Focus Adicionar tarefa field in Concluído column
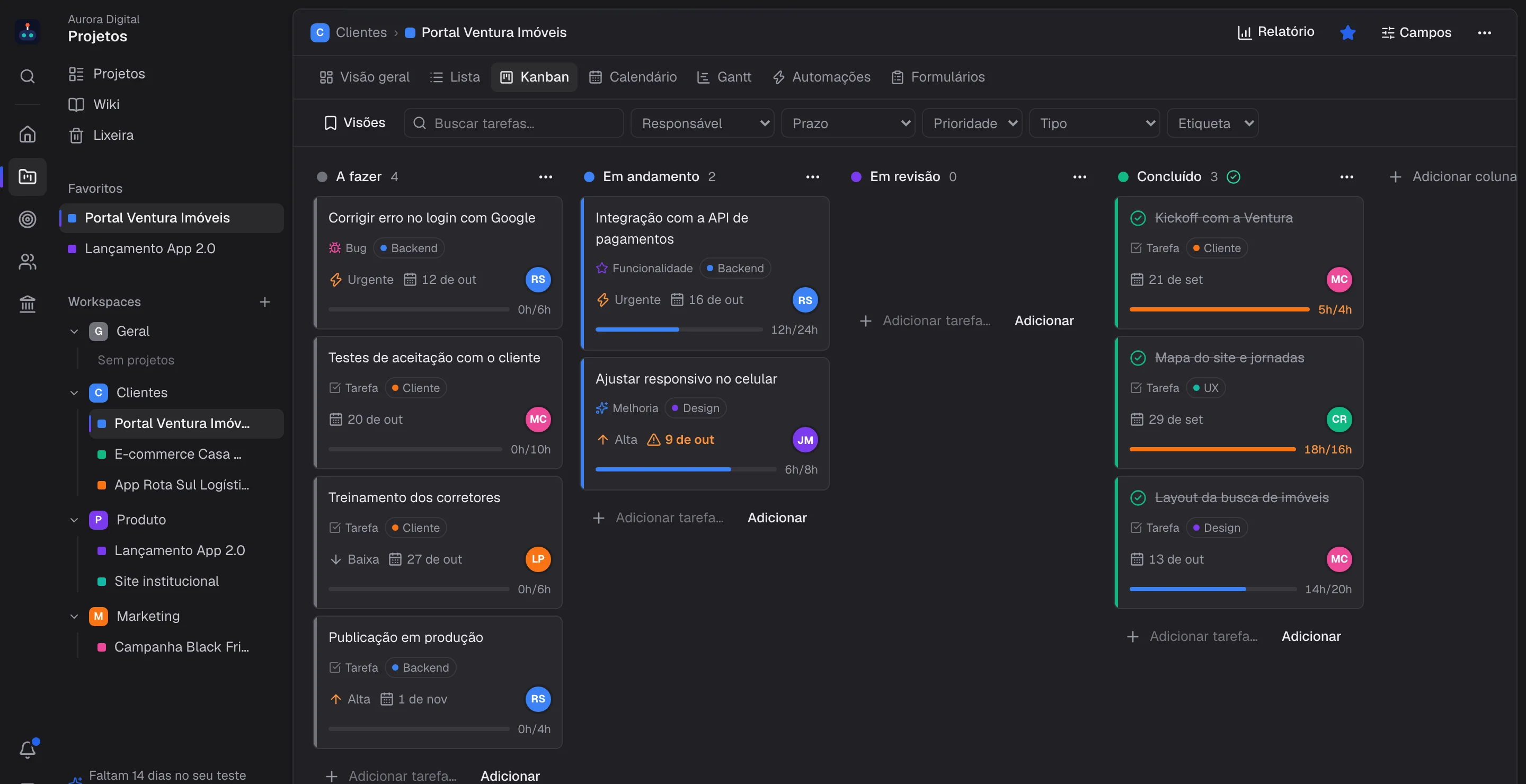Screen dimensions: 1526x784 1203,636
